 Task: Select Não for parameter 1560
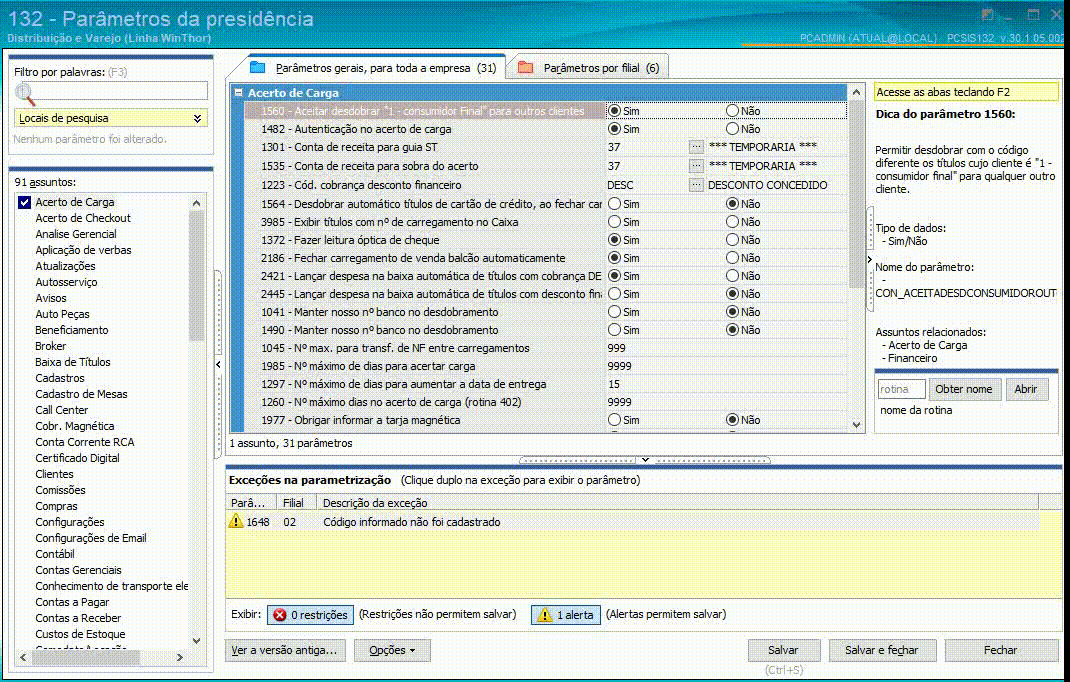732,111
